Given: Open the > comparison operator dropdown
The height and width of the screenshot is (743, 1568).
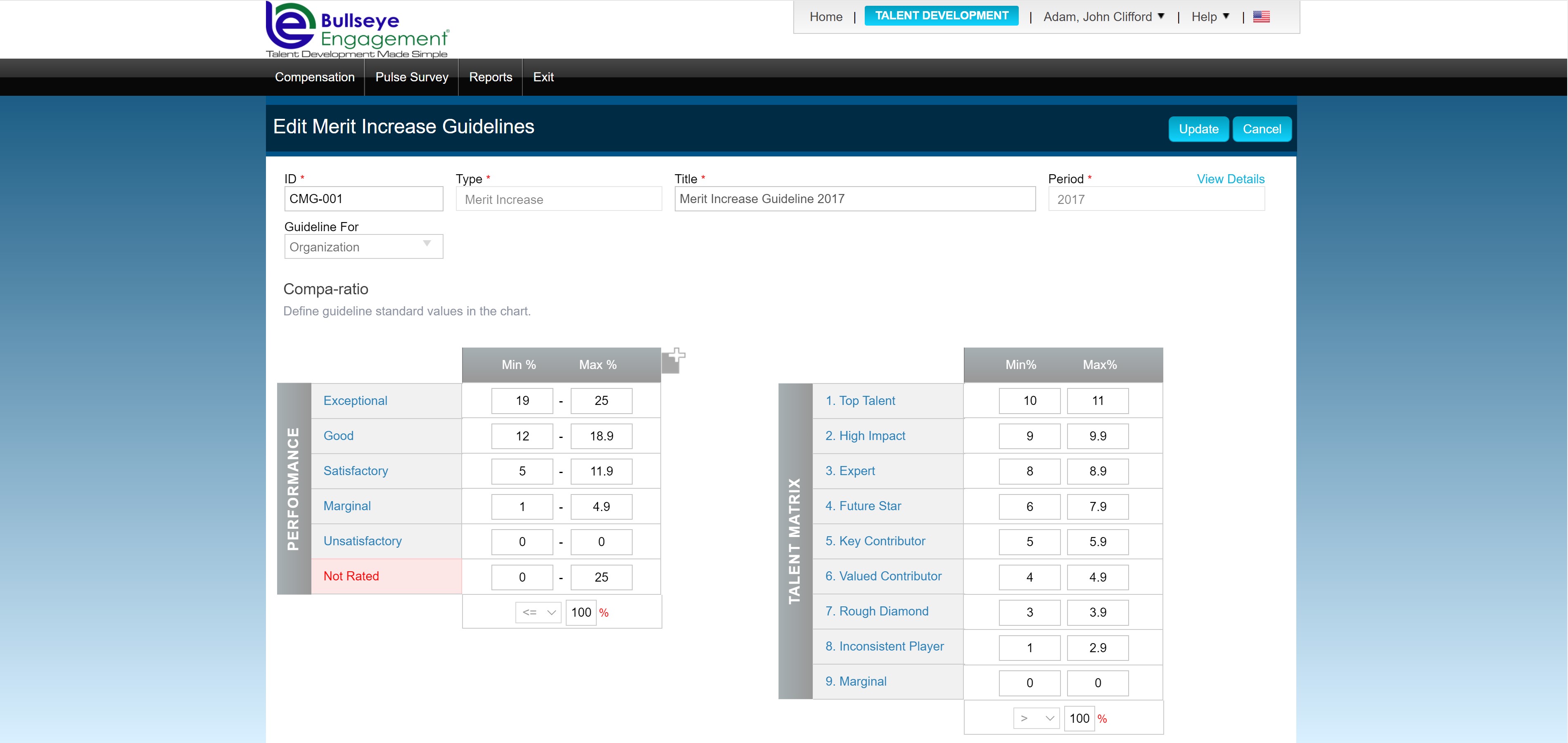Looking at the screenshot, I should point(1036,718).
